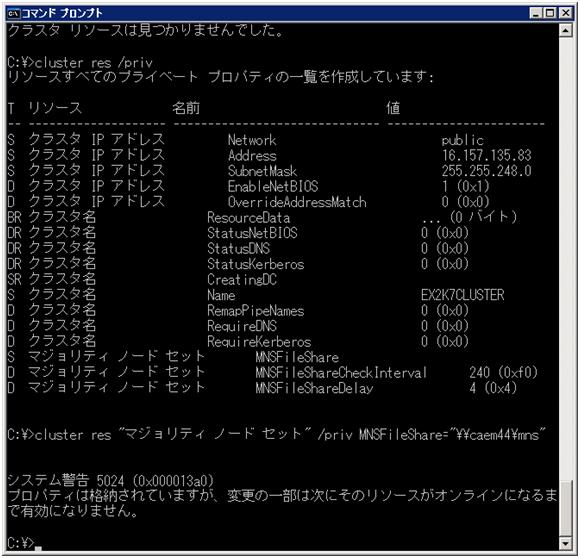This screenshot has height=558, width=580.
Task: Click the command prompt system menu icon
Action: pyautogui.click(x=14, y=13)
